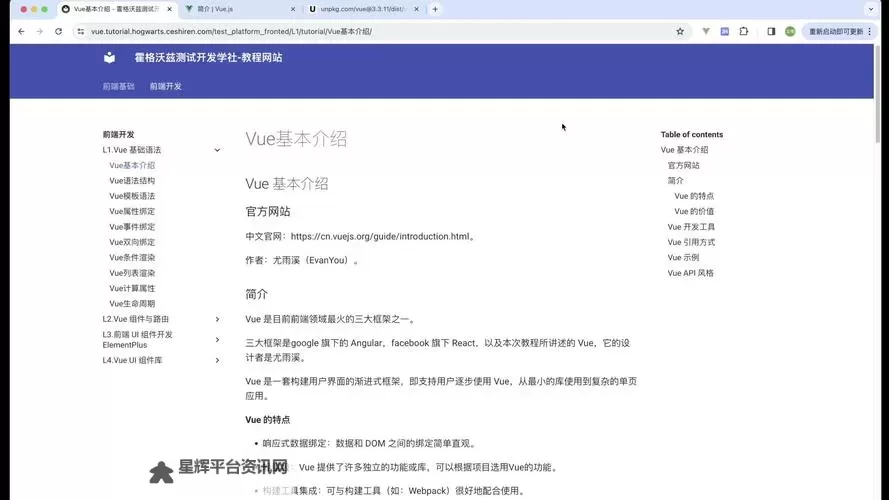Click the 官方网站 section heading
889x500 pixels.
(x=268, y=211)
